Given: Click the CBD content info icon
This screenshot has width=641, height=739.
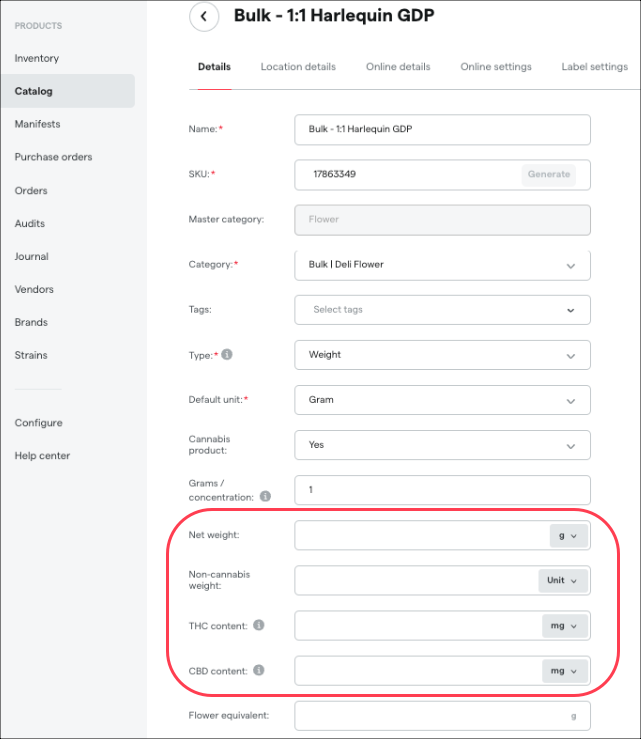Looking at the screenshot, I should (x=259, y=670).
